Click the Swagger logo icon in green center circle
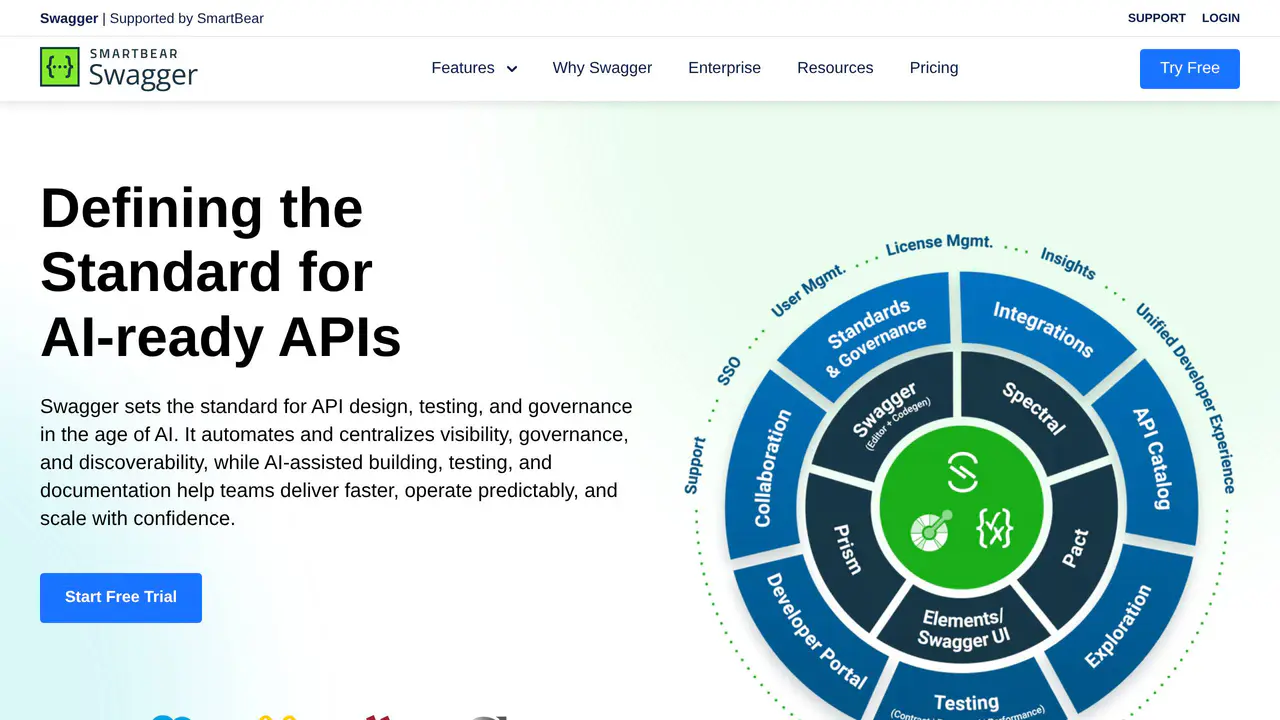This screenshot has height=720, width=1280. click(963, 472)
